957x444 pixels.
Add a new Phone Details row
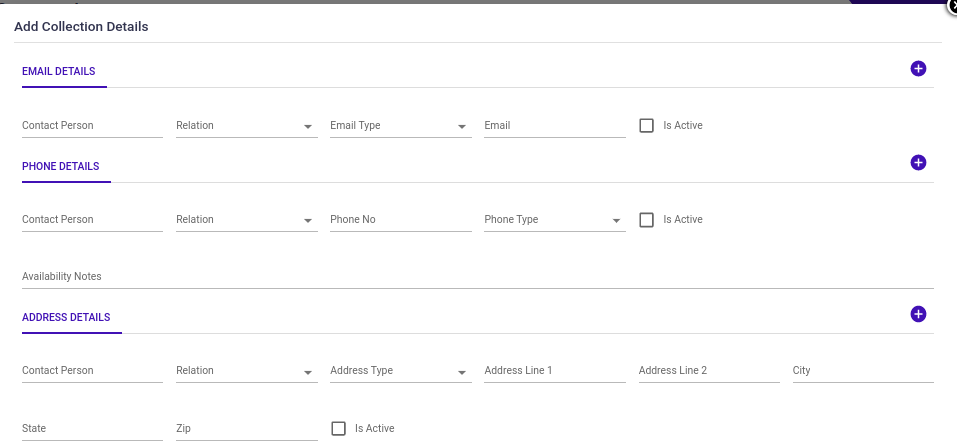(918, 163)
